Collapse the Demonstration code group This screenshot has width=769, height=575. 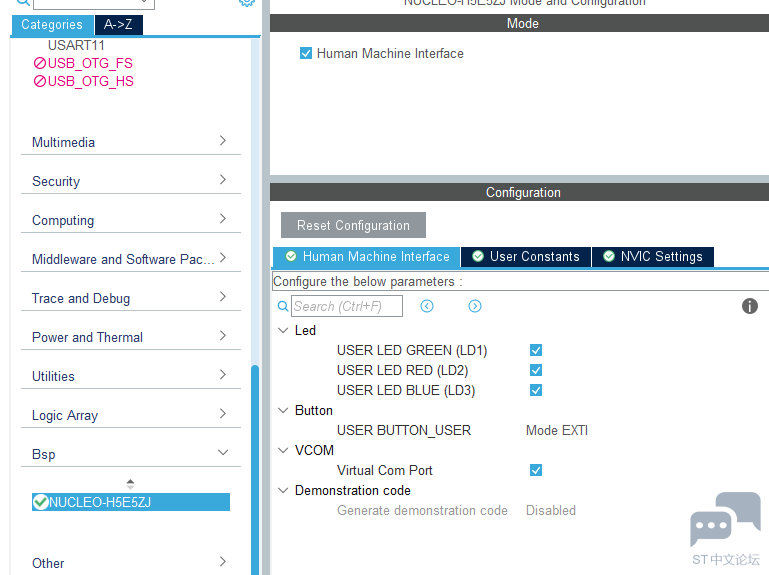[283, 490]
